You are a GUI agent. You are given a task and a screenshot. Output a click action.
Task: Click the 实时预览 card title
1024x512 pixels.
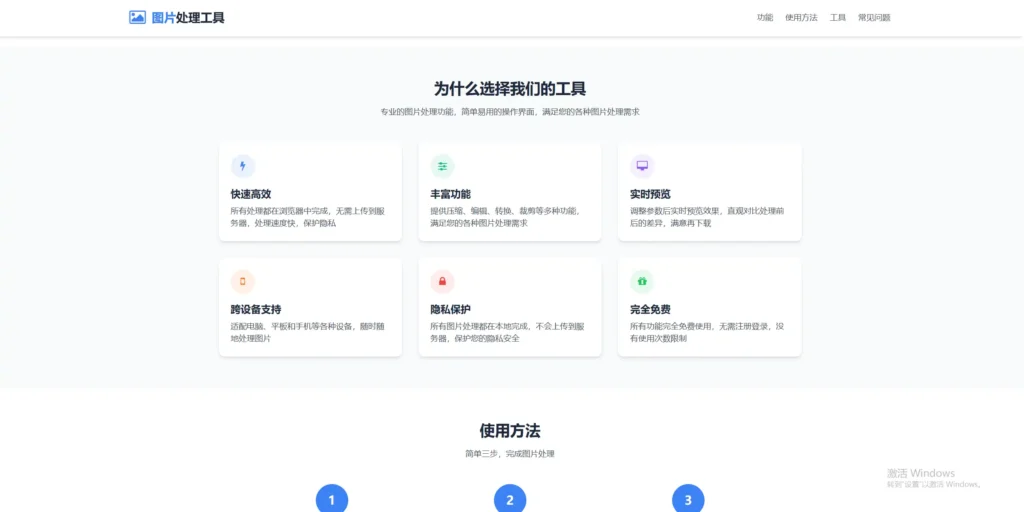[x=650, y=194]
